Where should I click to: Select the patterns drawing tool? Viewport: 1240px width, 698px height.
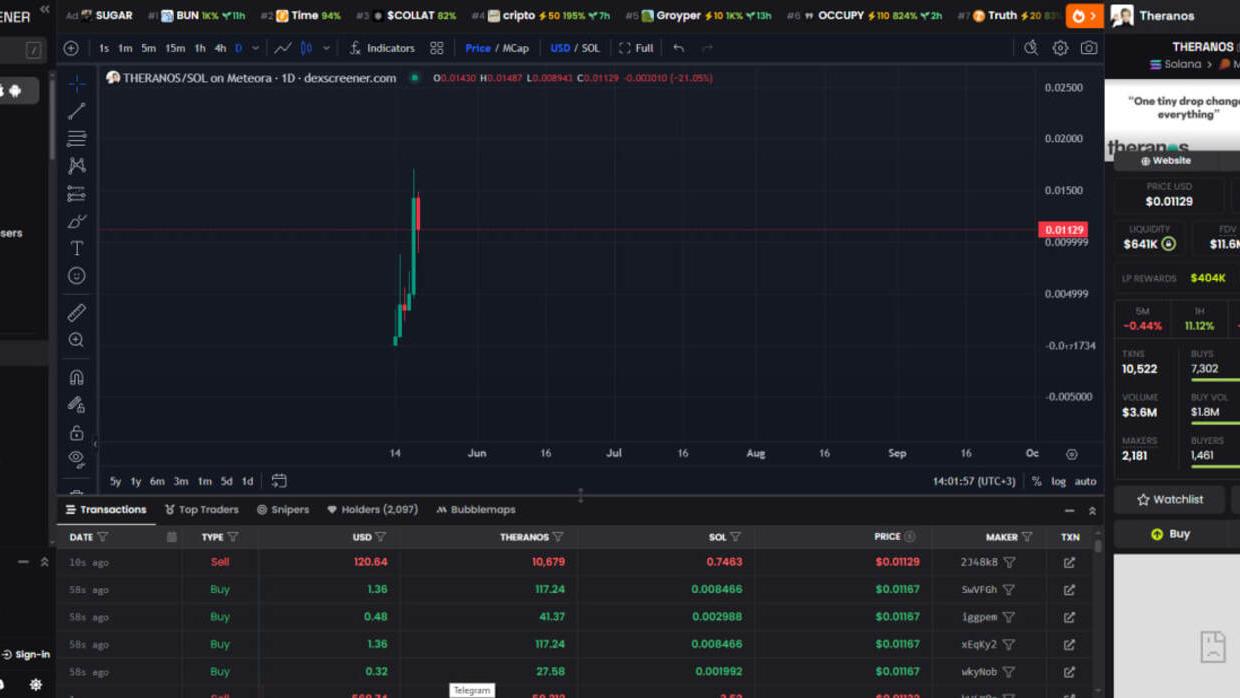[76, 166]
